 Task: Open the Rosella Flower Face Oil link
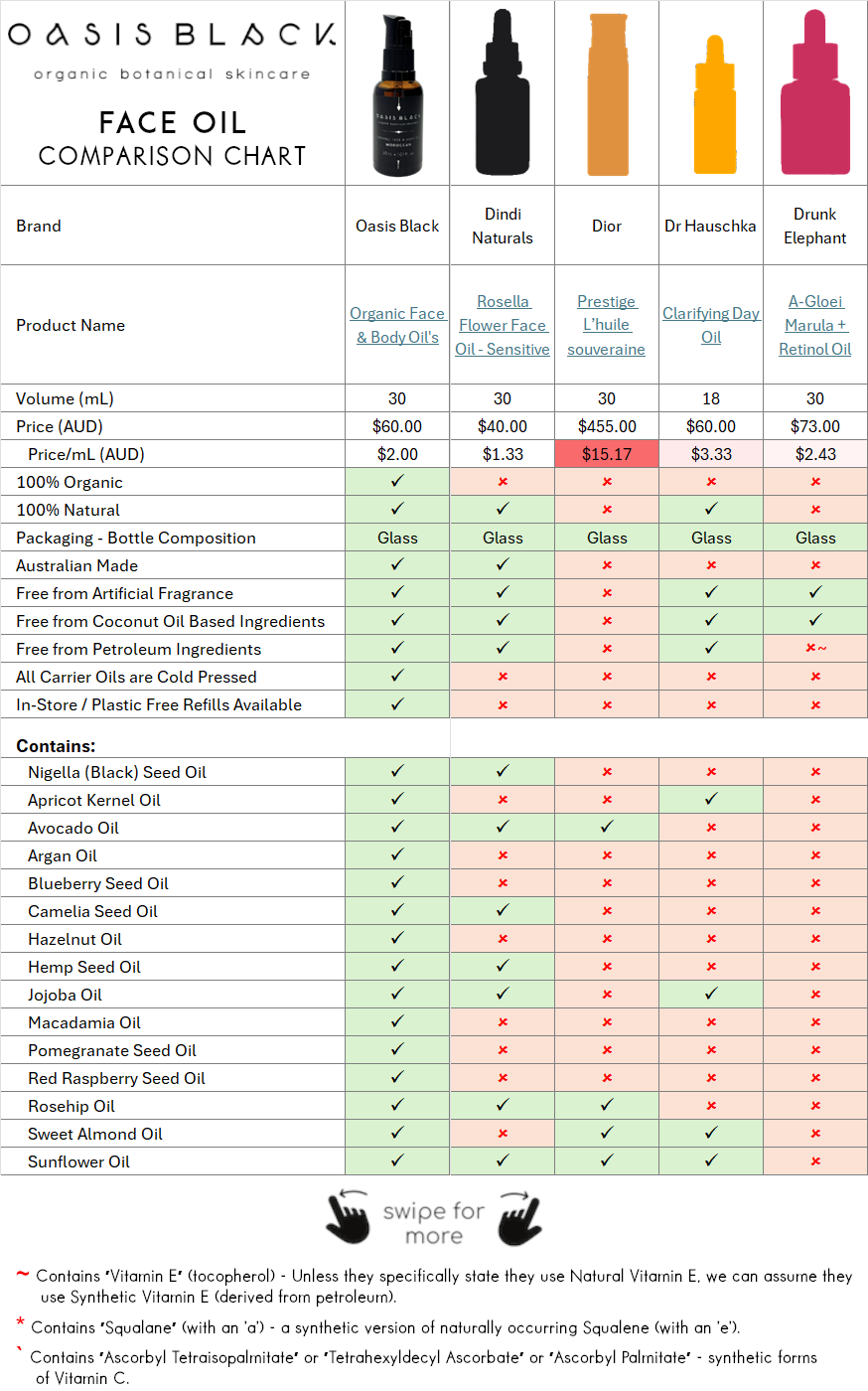(503, 325)
